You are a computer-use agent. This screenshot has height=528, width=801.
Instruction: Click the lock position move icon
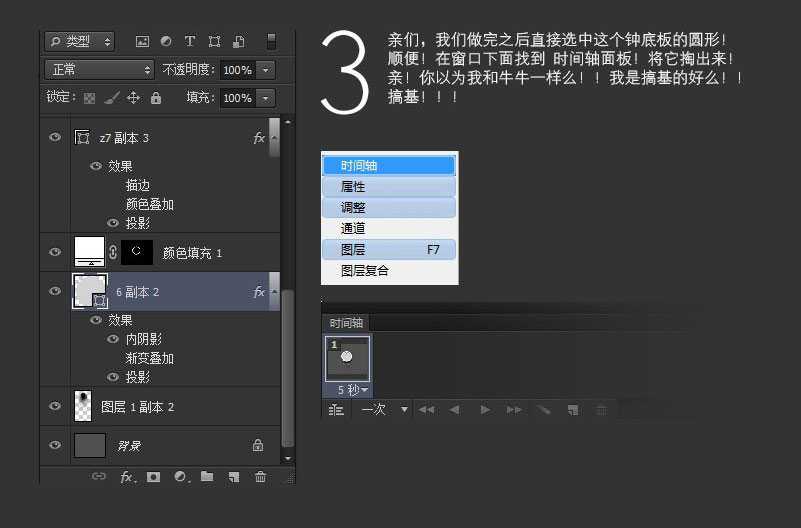coord(134,98)
